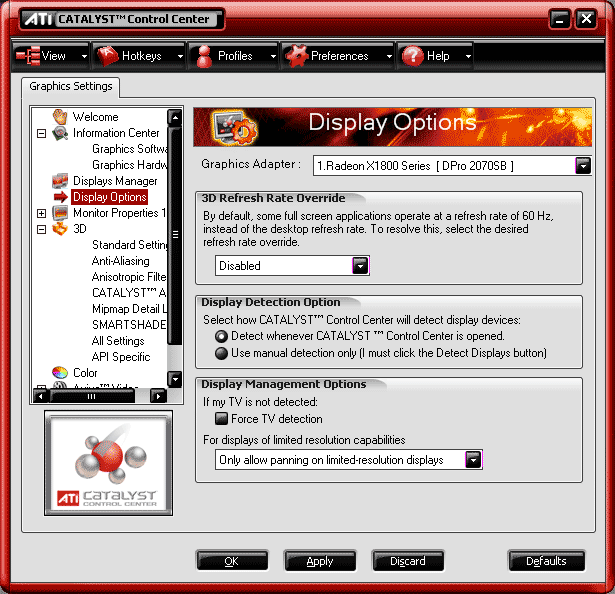Open the Hotkeys menu dropdown arrow
615x594 pixels.
point(180,56)
